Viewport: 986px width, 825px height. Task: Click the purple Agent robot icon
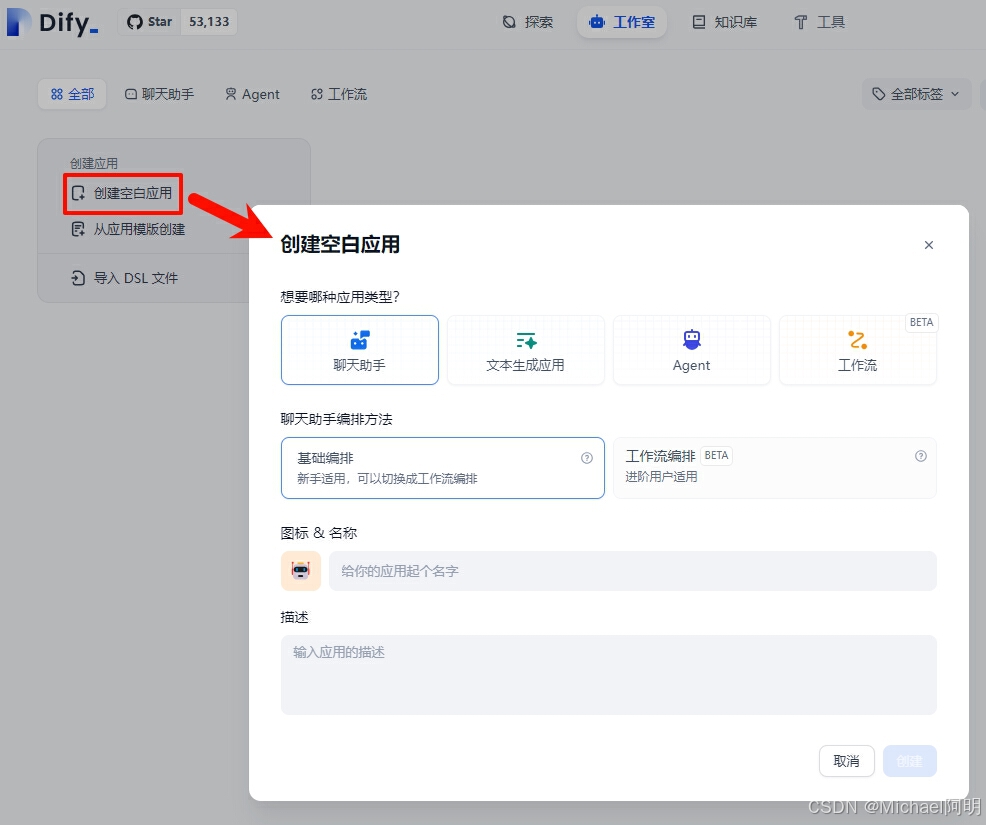[692, 340]
